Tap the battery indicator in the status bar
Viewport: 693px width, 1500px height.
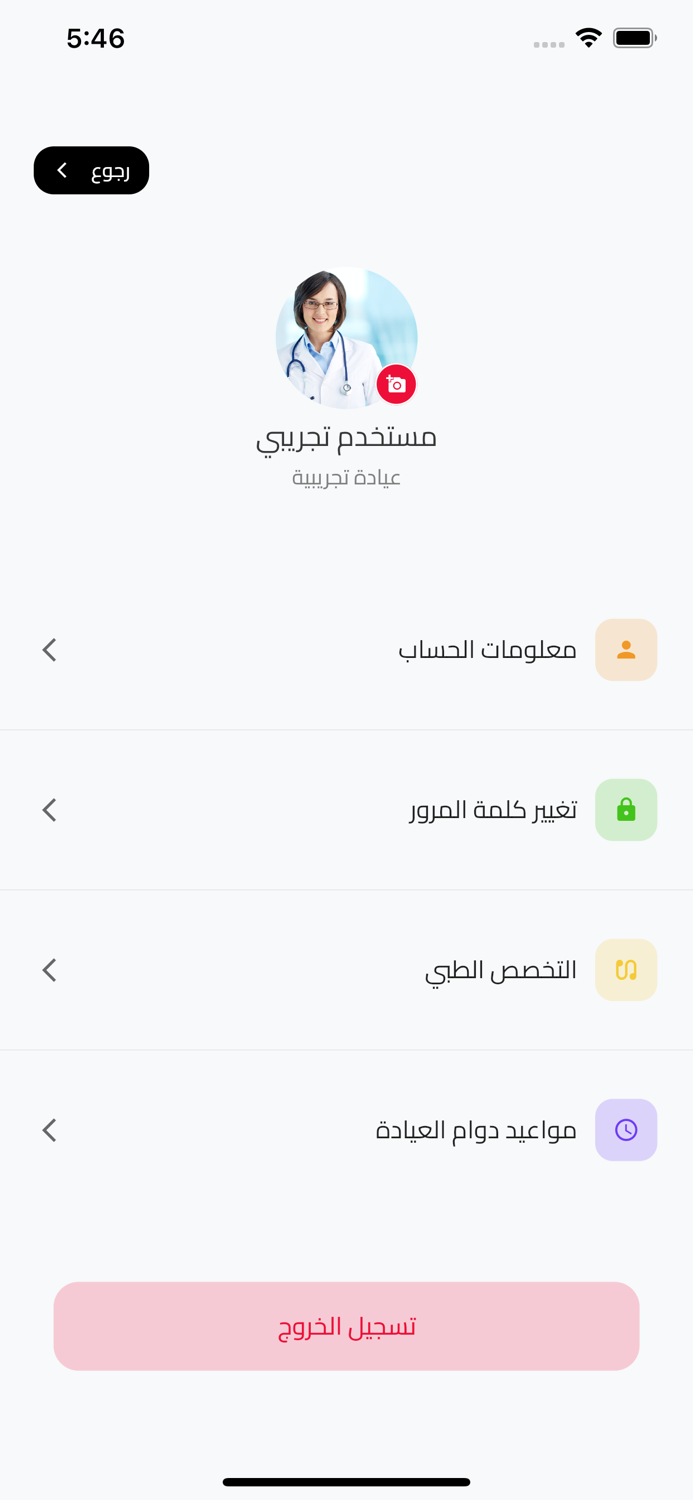pos(634,37)
